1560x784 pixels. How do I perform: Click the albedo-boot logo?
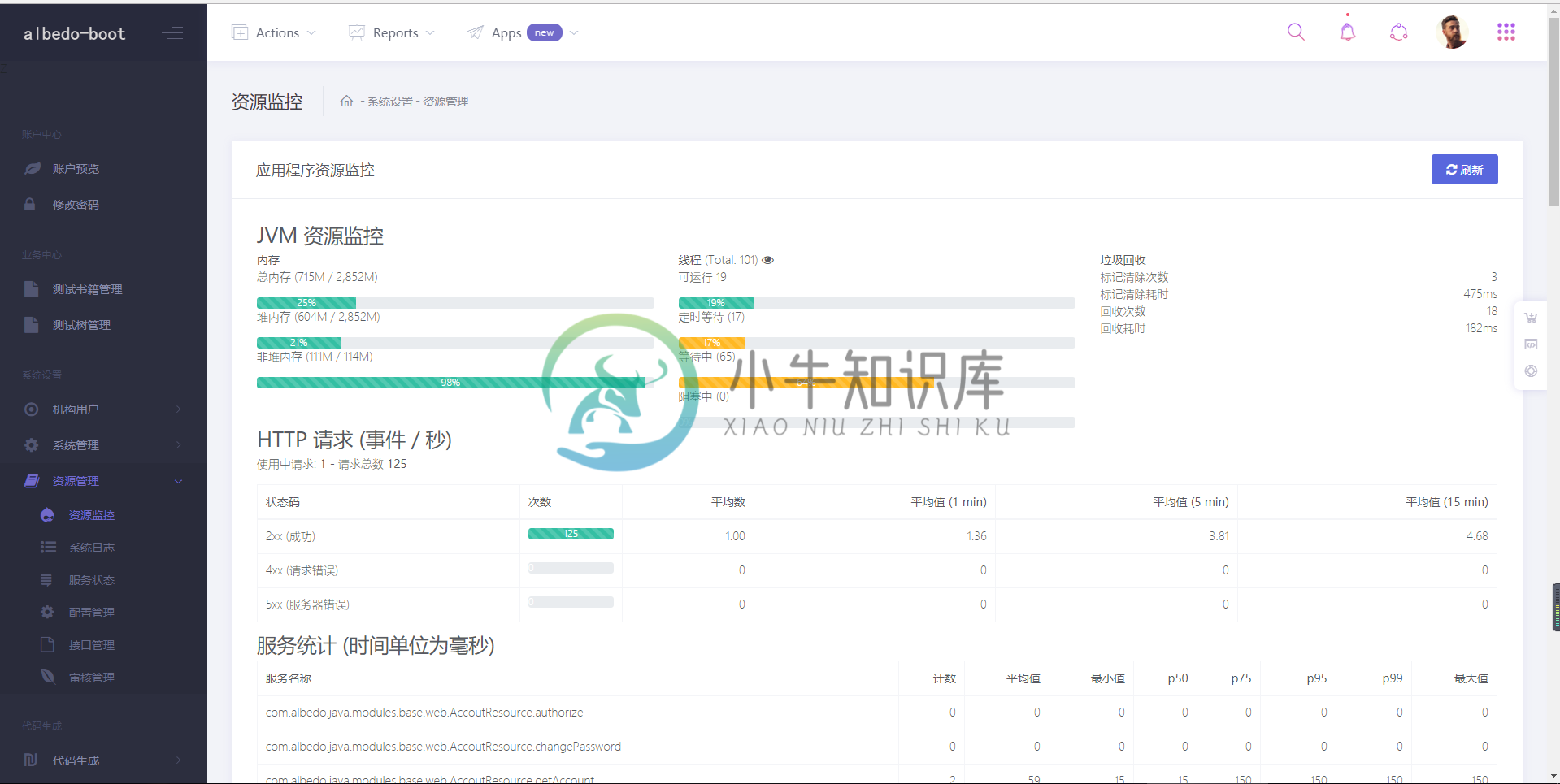coord(75,33)
